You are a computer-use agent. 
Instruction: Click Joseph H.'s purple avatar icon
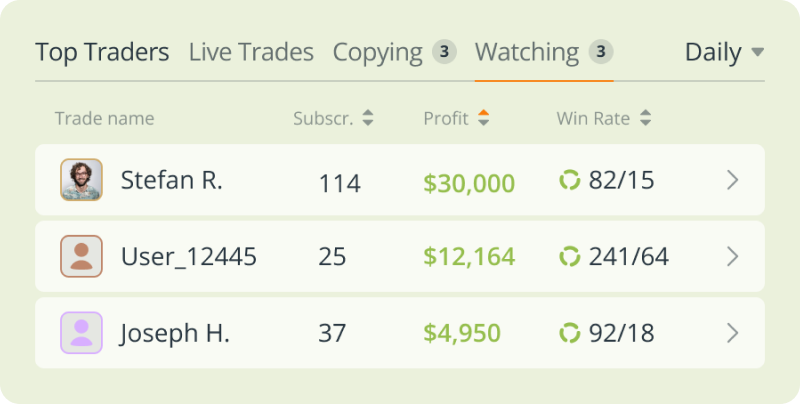(x=82, y=333)
